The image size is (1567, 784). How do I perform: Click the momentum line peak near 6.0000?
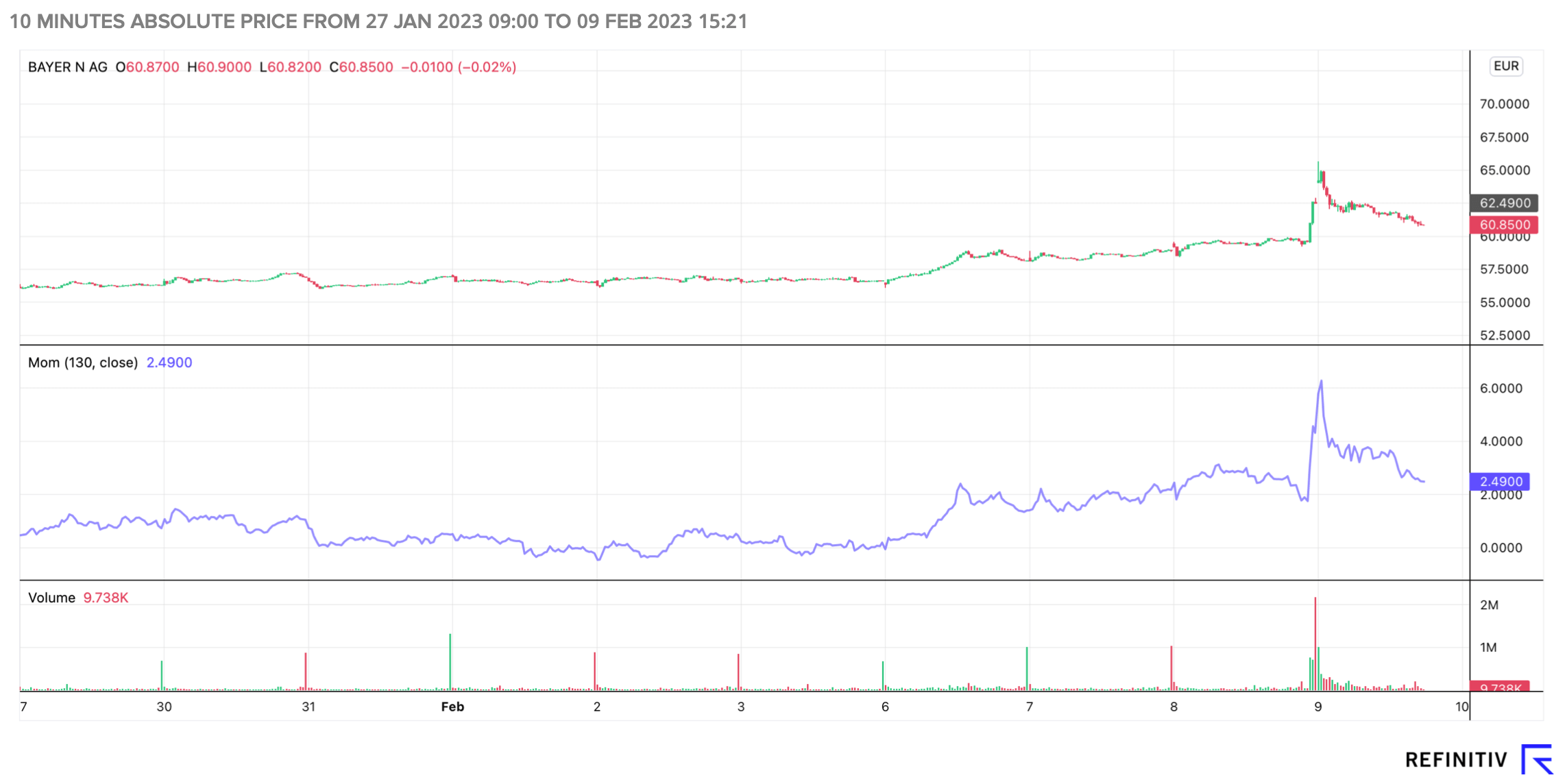pos(1321,382)
